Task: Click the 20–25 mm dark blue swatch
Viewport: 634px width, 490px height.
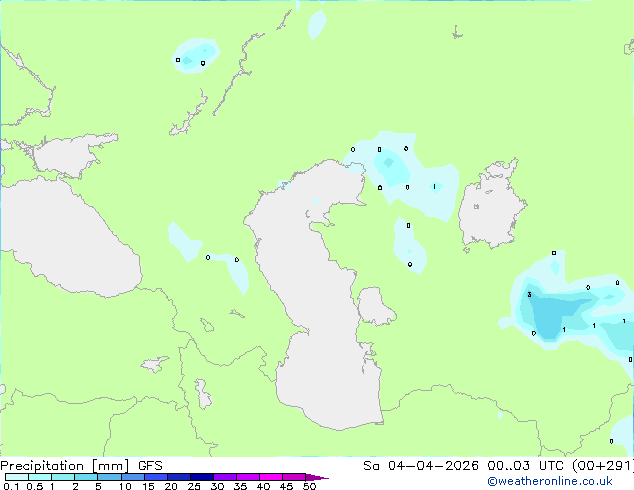Action: pyautogui.click(x=179, y=477)
